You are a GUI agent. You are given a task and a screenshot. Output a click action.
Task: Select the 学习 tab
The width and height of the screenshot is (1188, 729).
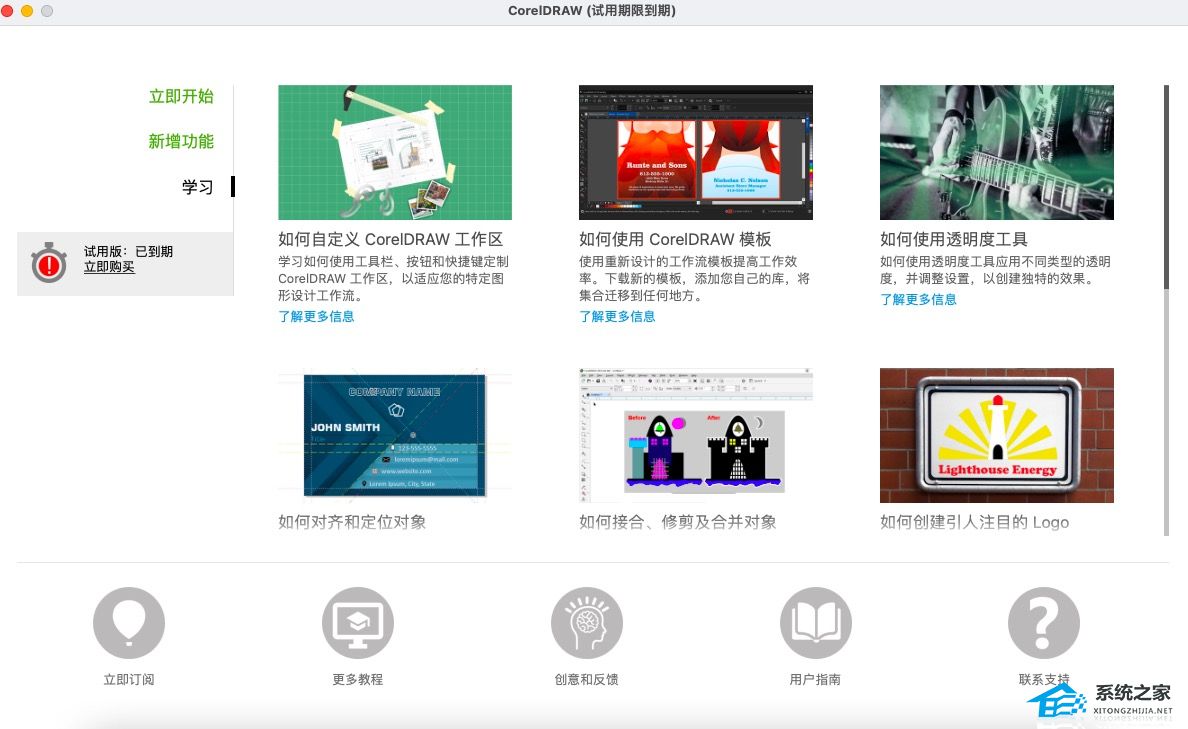(198, 186)
